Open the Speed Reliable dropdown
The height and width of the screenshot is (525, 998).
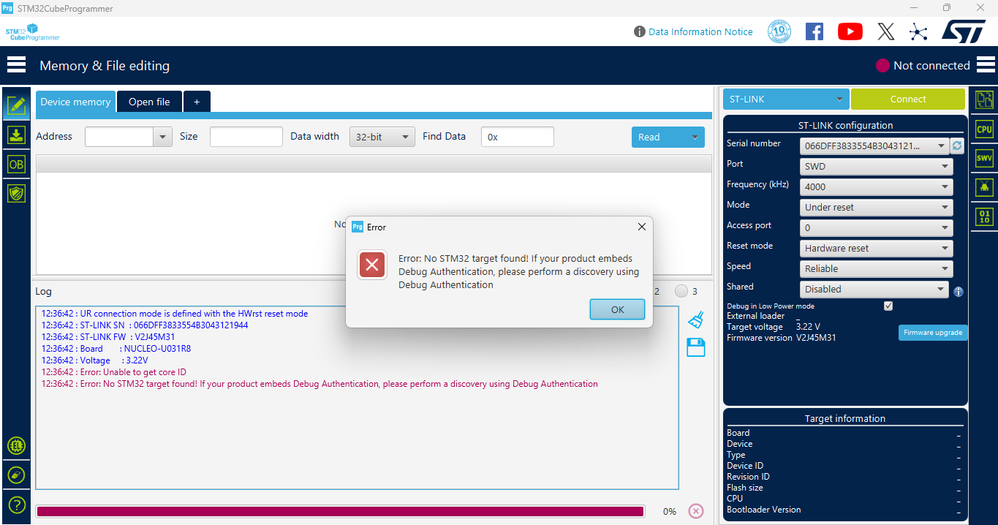click(876, 269)
